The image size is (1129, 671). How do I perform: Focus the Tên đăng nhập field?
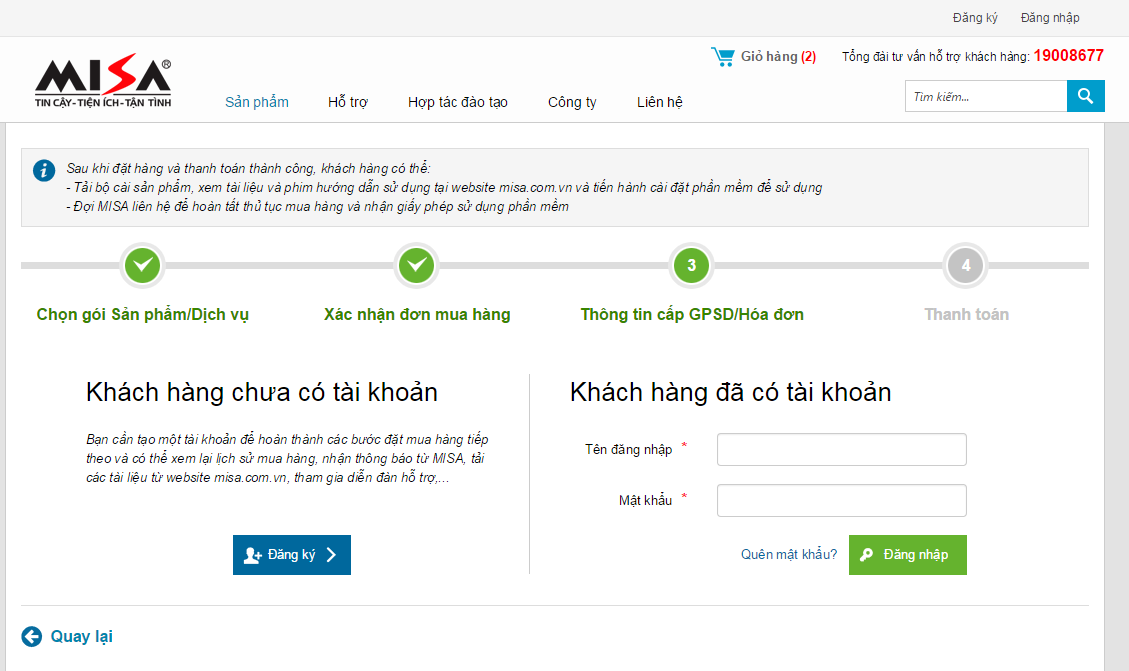point(841,450)
